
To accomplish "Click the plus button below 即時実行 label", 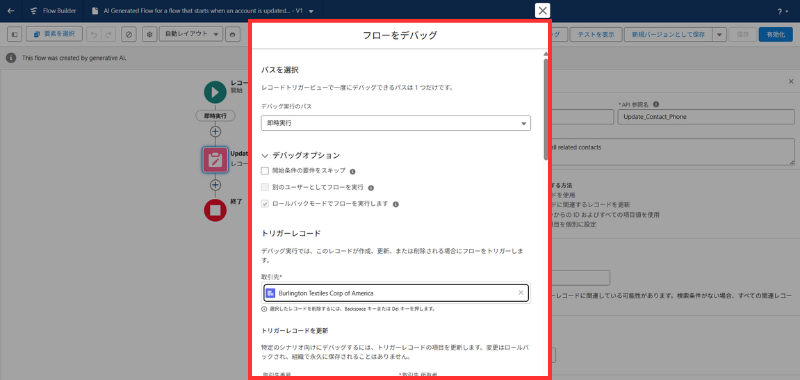I will tap(215, 131).
